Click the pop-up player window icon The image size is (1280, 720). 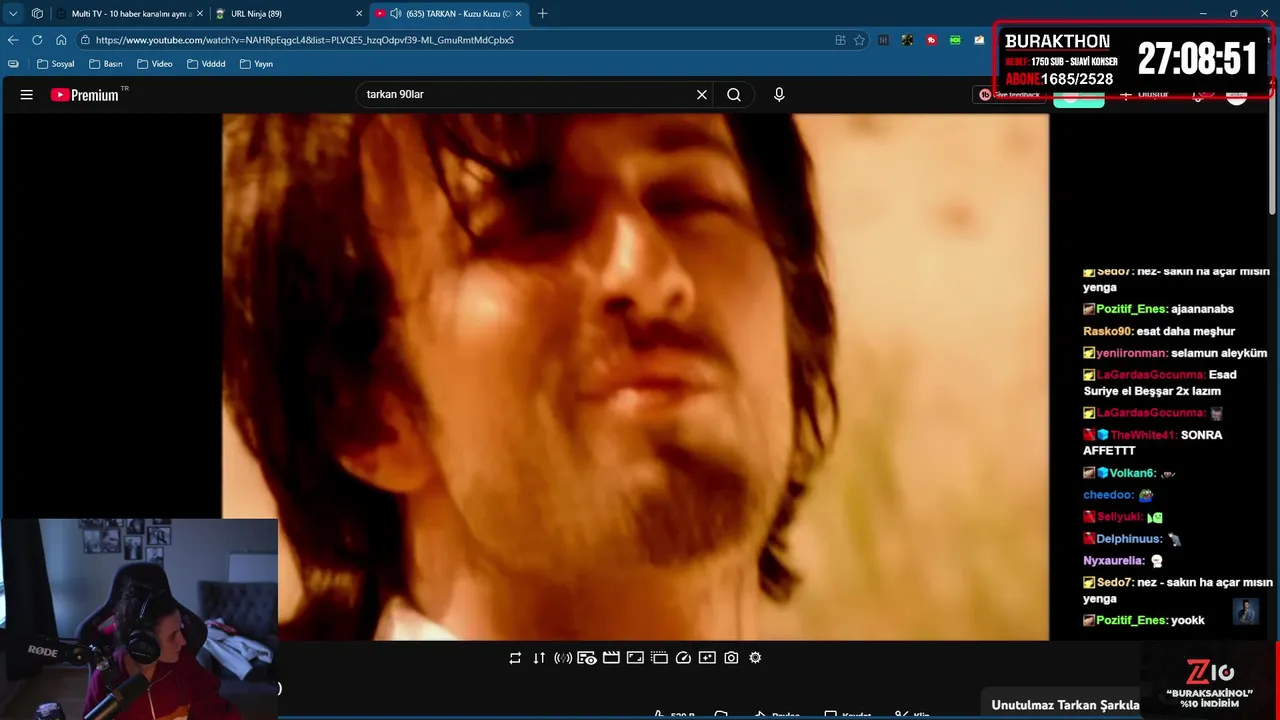point(659,658)
